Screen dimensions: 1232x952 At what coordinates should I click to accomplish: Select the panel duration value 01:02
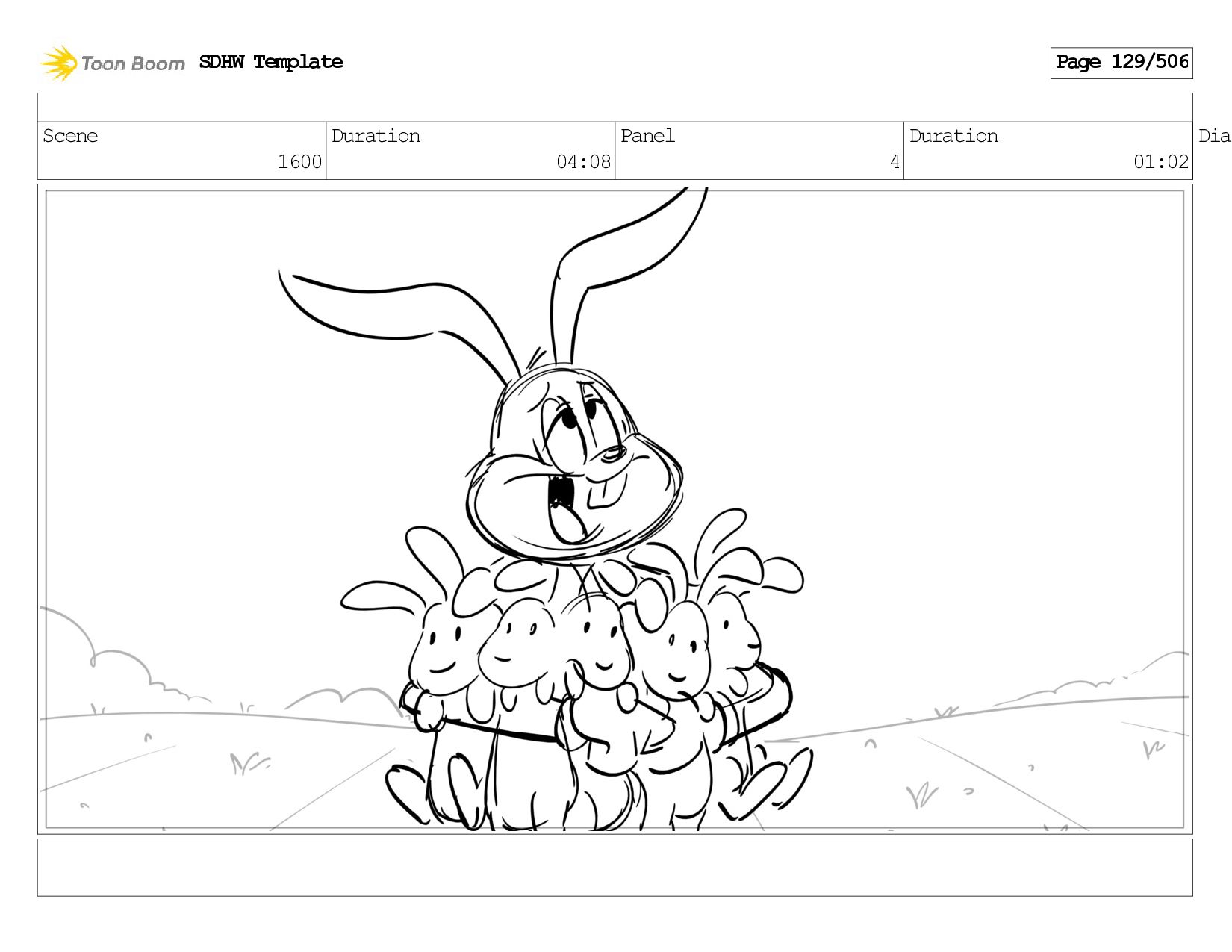click(1160, 162)
